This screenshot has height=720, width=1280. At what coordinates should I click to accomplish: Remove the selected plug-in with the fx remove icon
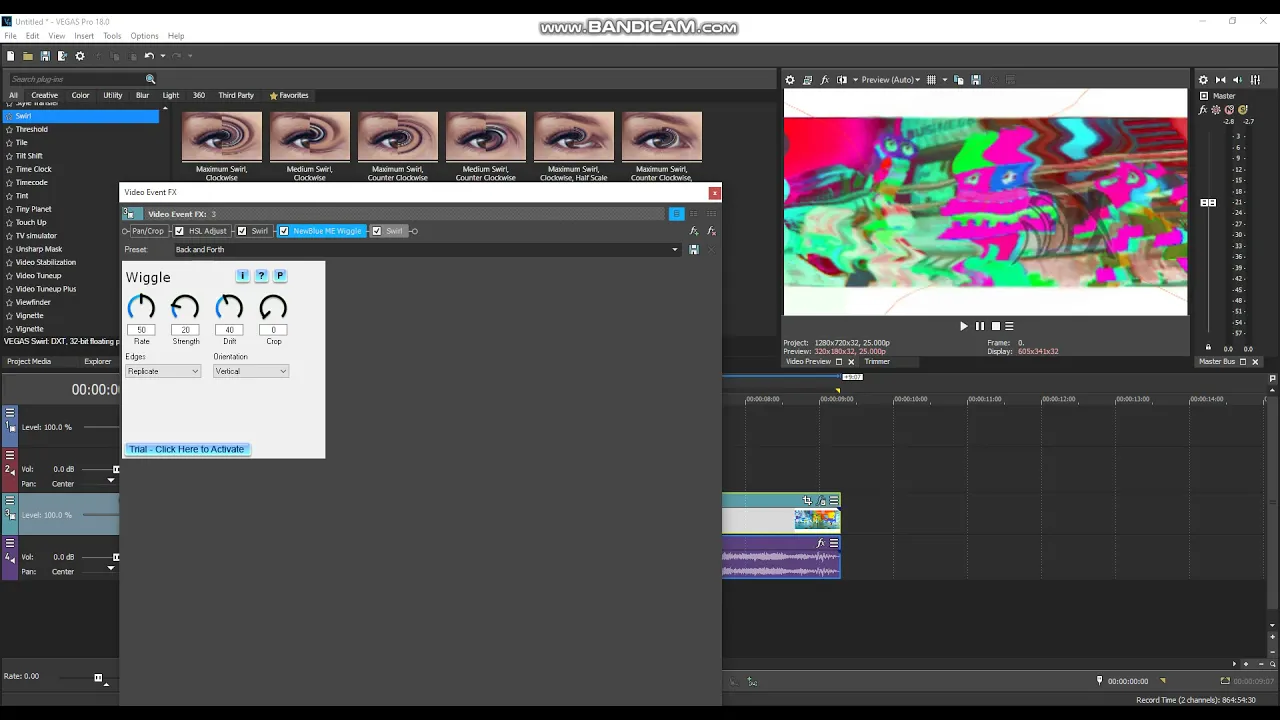[x=711, y=231]
